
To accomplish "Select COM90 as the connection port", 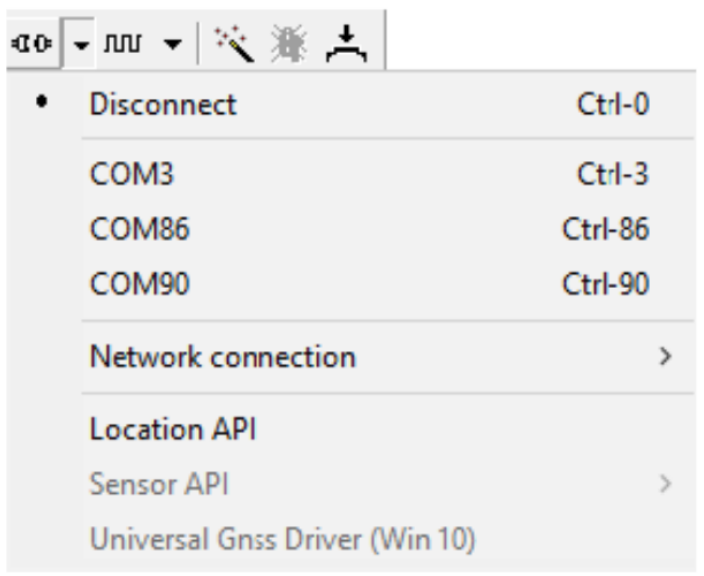I will [140, 285].
